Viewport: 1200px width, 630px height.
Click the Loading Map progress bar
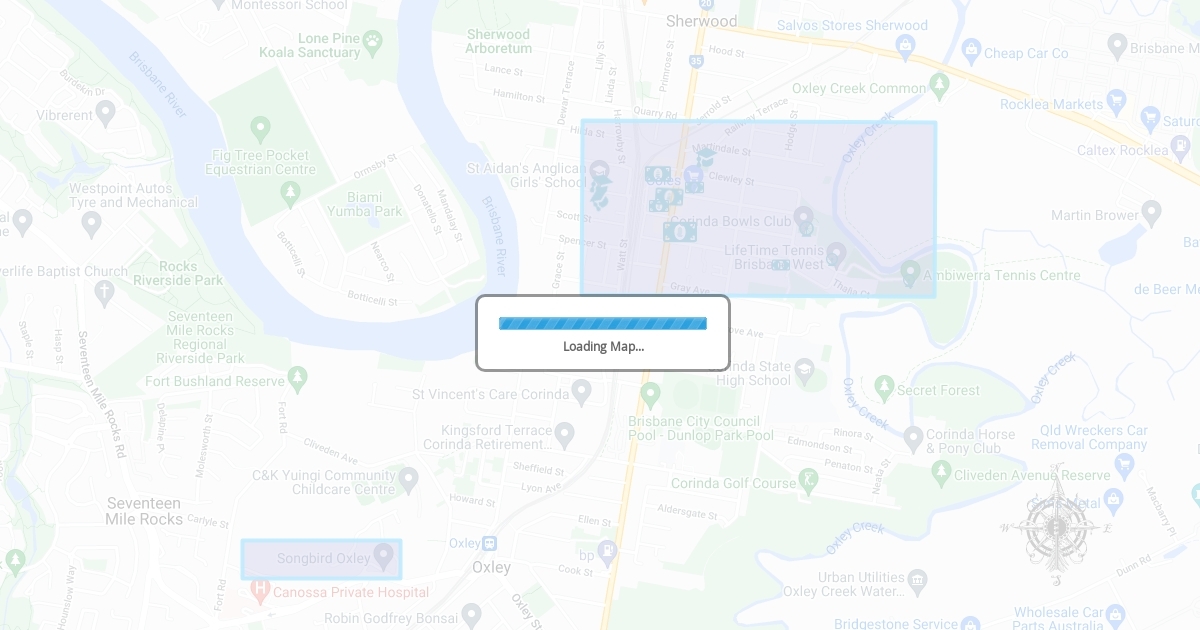tap(603, 323)
